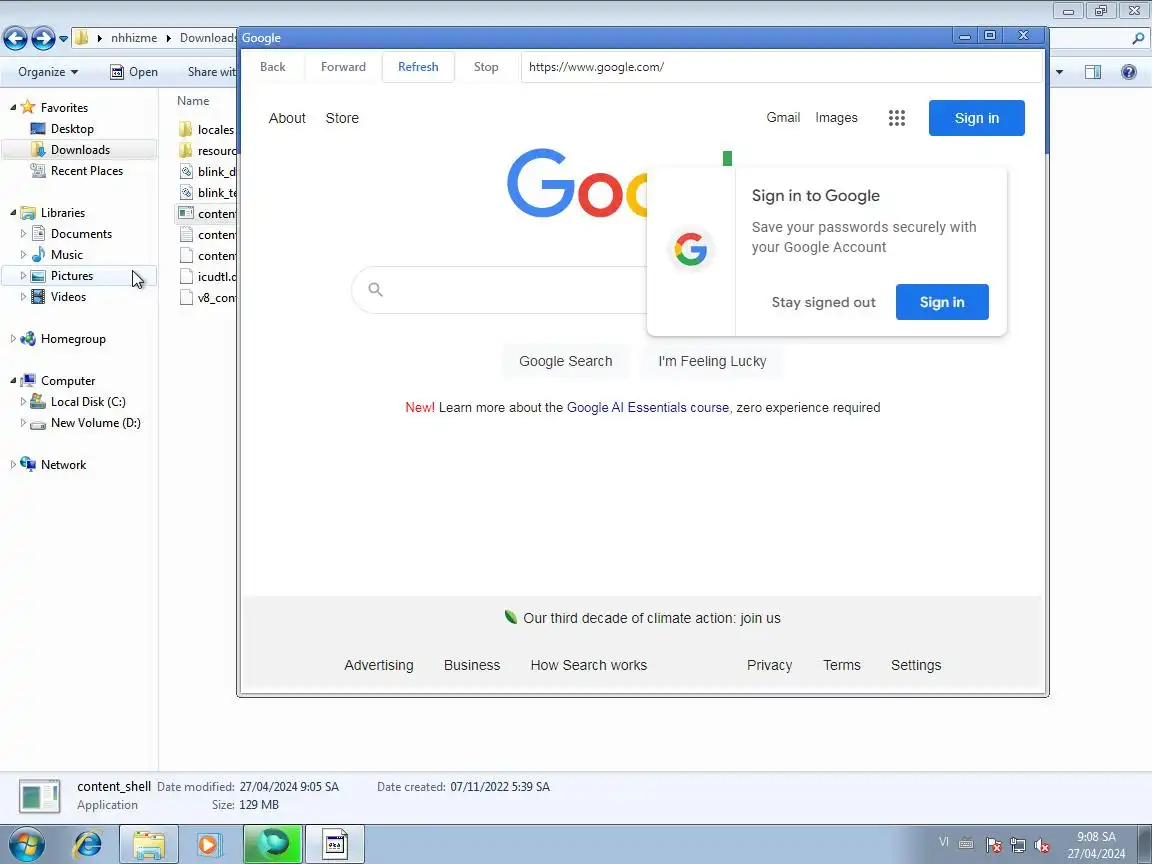
Task: Open the Images link
Action: (x=836, y=118)
